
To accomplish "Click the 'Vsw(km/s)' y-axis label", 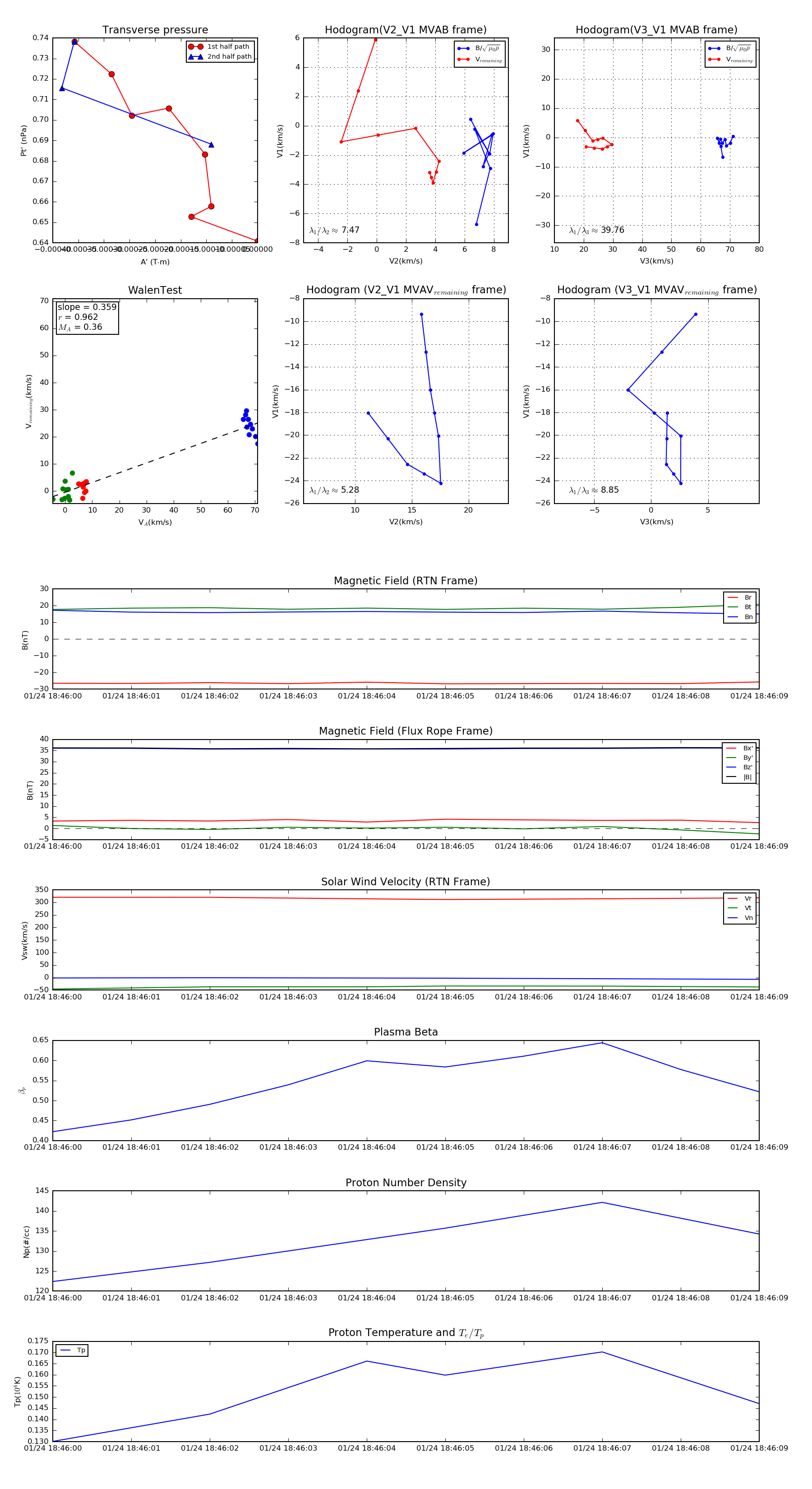I will (x=24, y=940).
